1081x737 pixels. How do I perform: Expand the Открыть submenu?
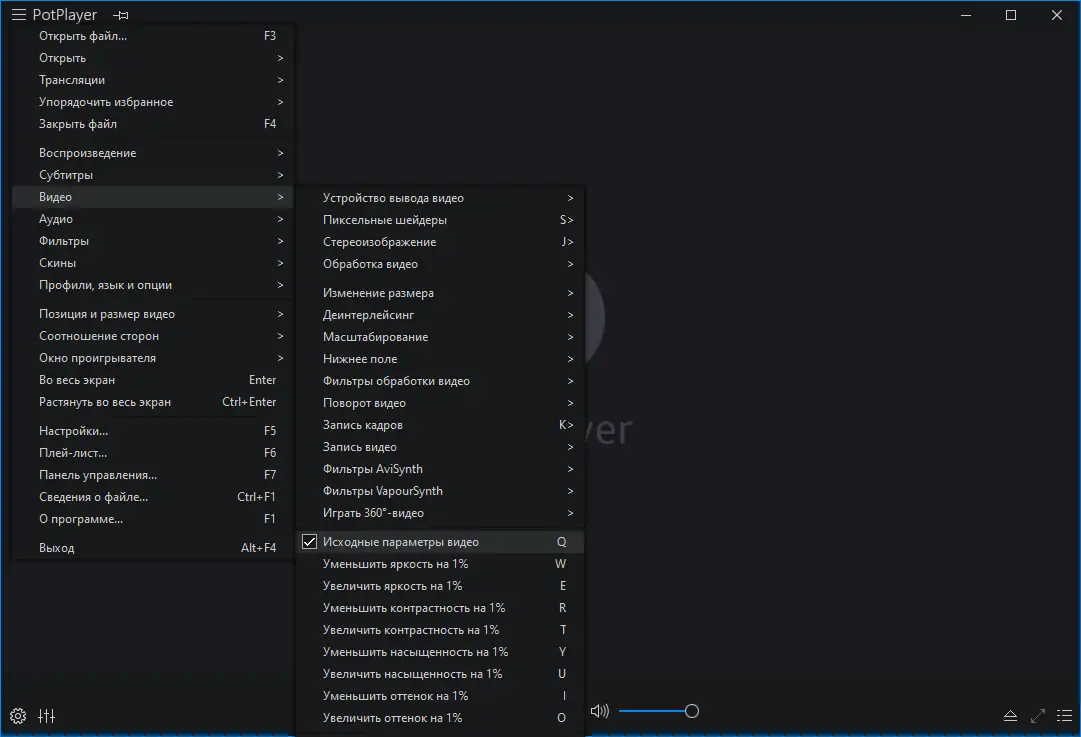click(153, 58)
